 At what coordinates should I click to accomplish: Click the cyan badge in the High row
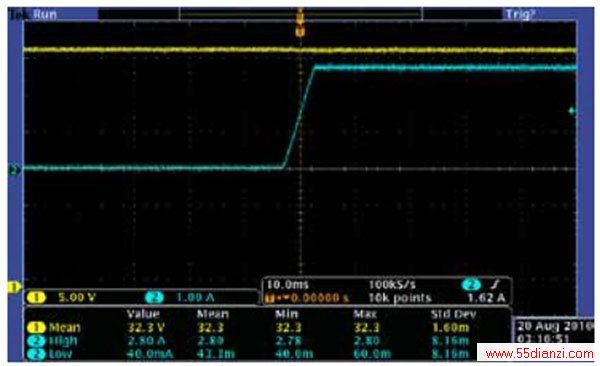point(36,341)
